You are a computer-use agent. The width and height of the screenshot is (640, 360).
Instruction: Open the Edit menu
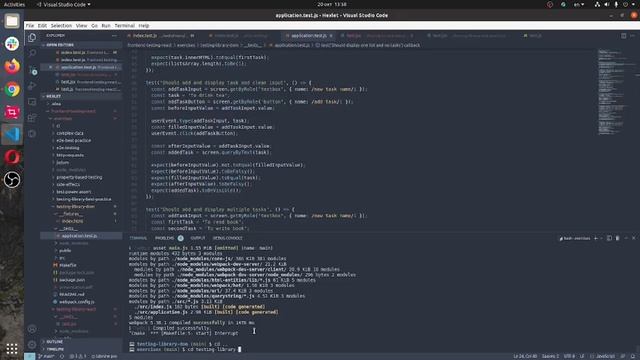pos(42,25)
